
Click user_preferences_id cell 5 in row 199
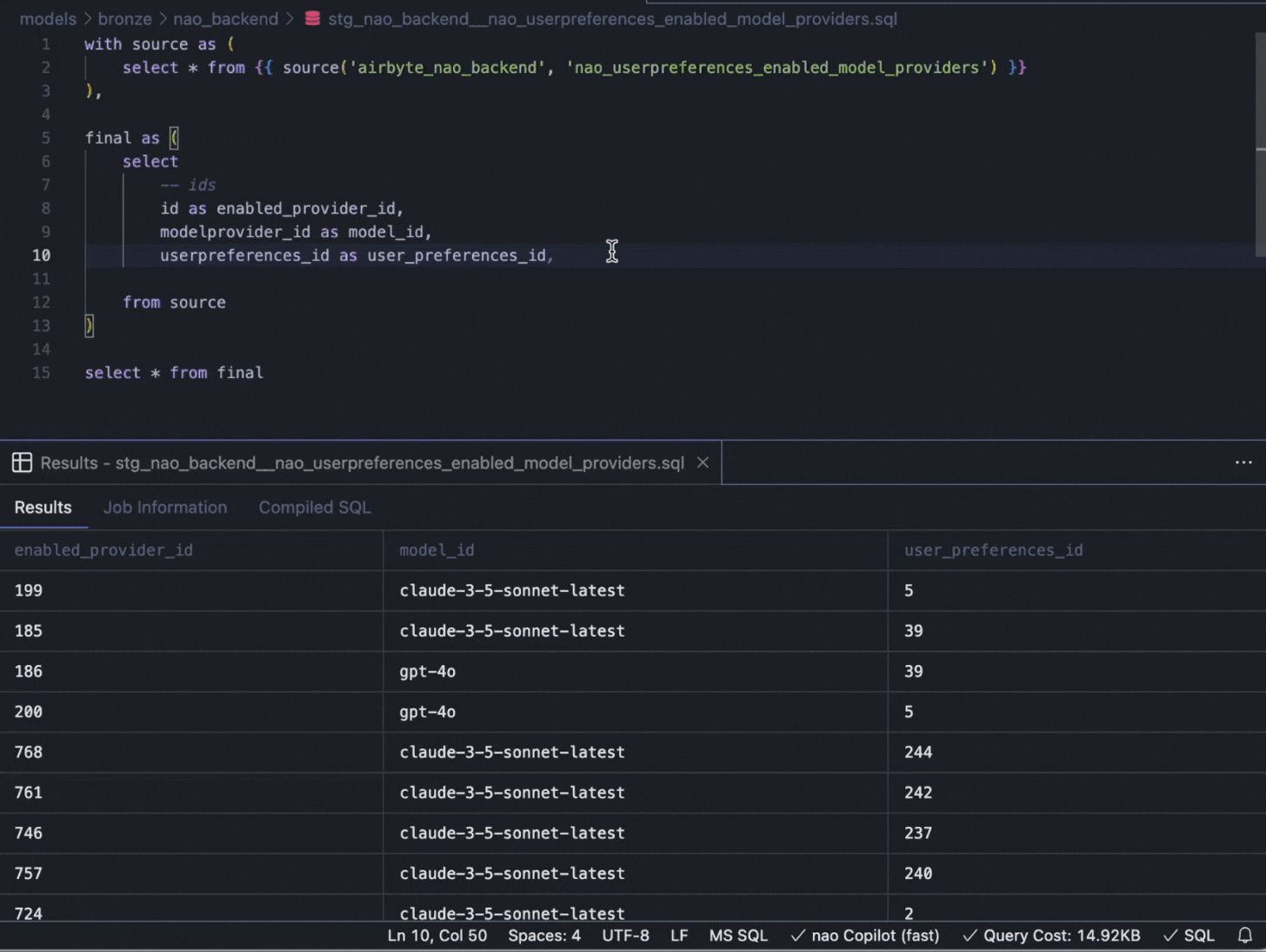(1077, 590)
